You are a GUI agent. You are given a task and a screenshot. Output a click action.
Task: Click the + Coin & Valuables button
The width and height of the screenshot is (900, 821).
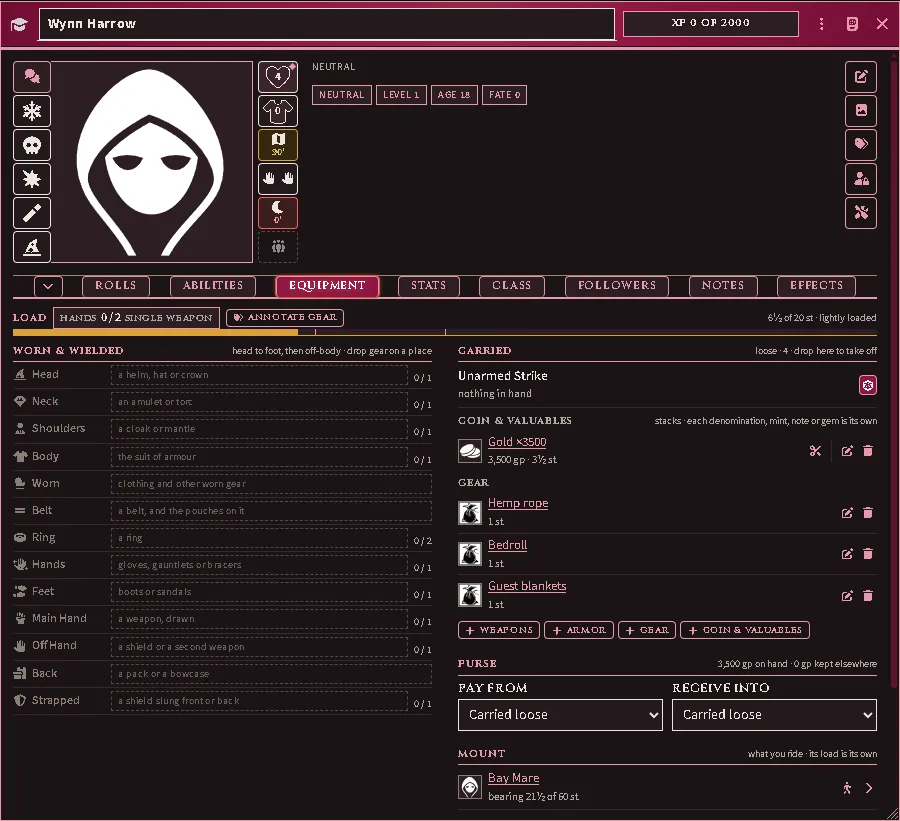744,630
